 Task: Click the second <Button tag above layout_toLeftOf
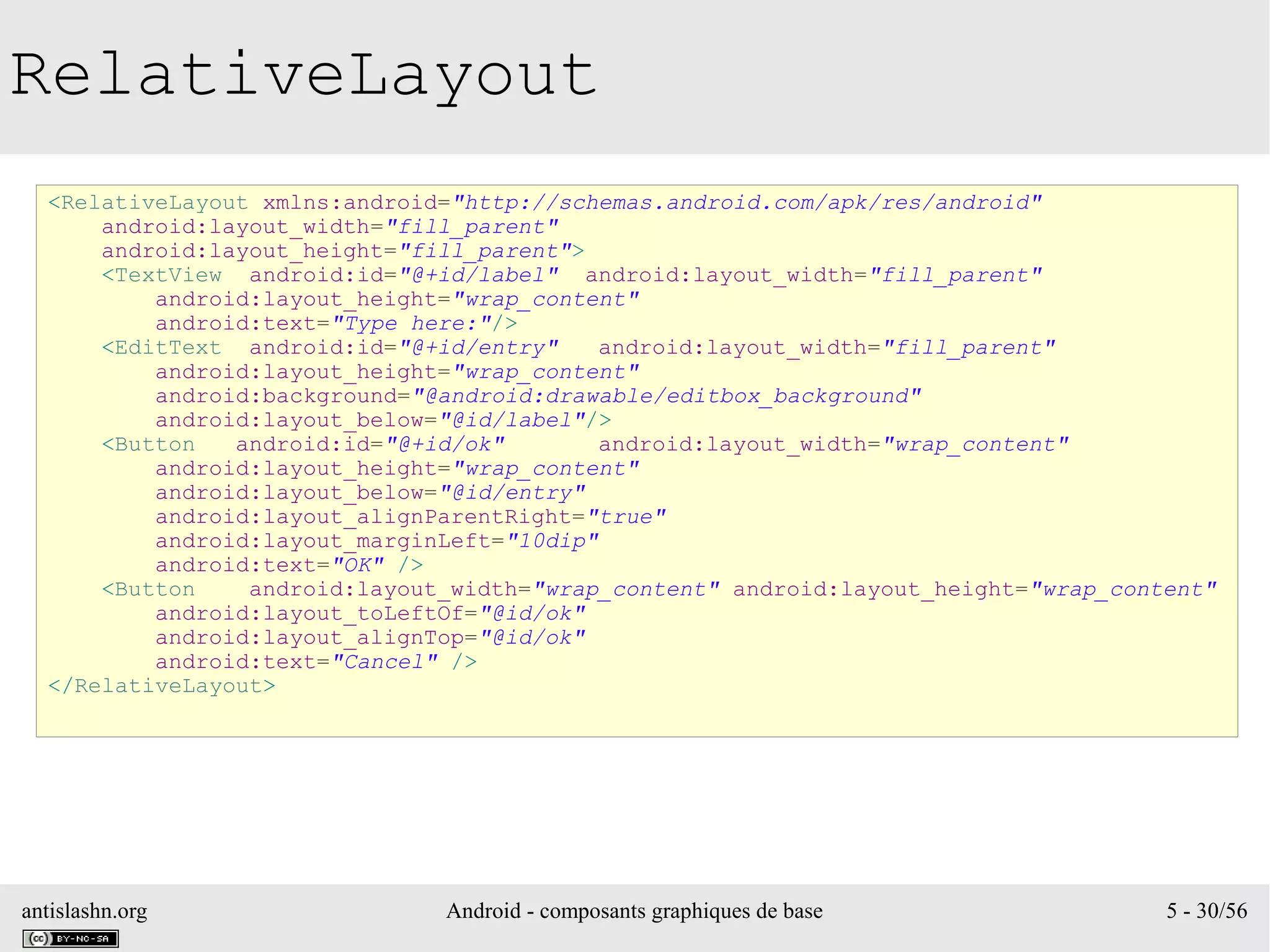[149, 590]
